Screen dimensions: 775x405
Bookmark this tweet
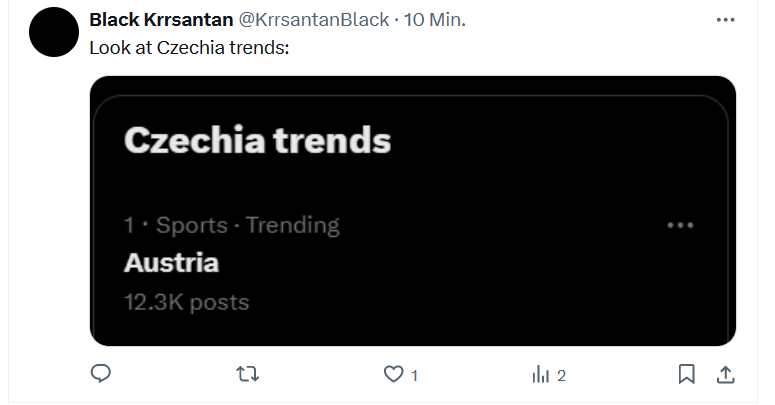click(687, 375)
